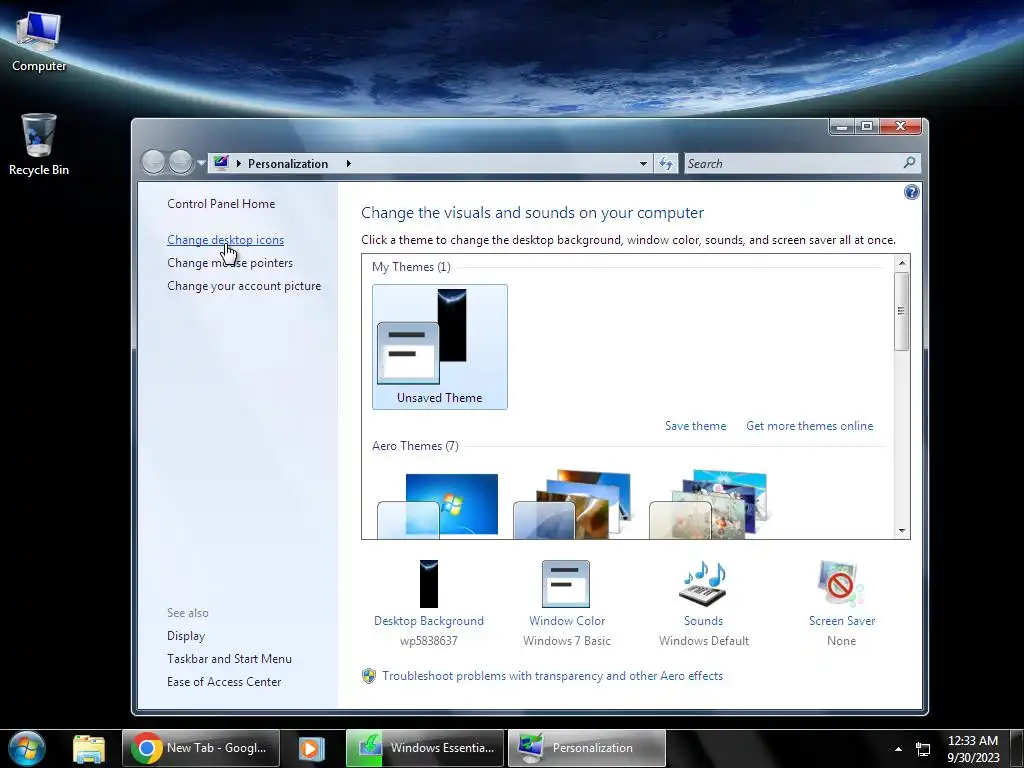The height and width of the screenshot is (768, 1024).
Task: Expand the arrow before Personalization breadcrumb
Action: 238,163
